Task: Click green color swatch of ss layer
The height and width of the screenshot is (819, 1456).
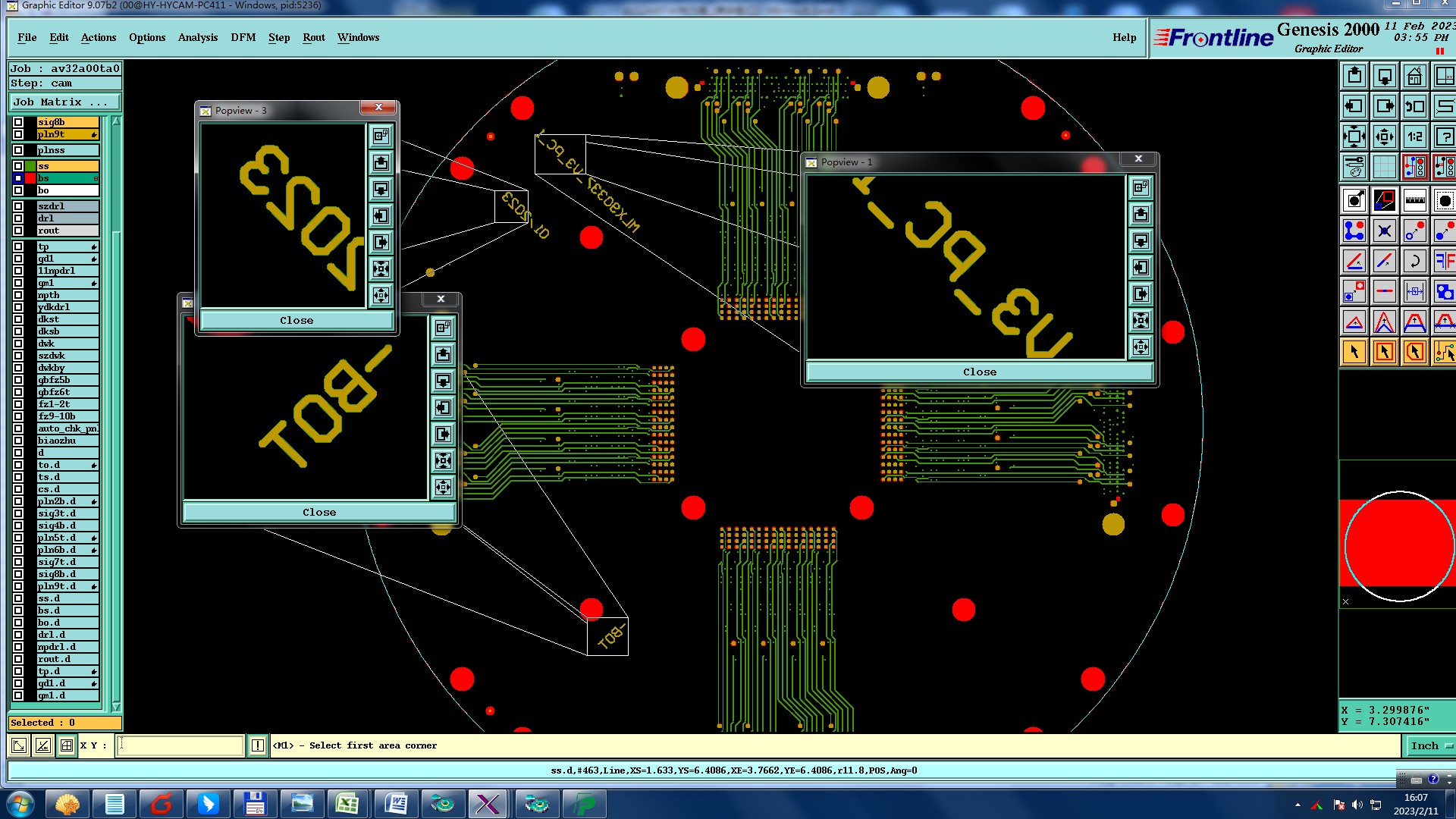Action: 30,166
